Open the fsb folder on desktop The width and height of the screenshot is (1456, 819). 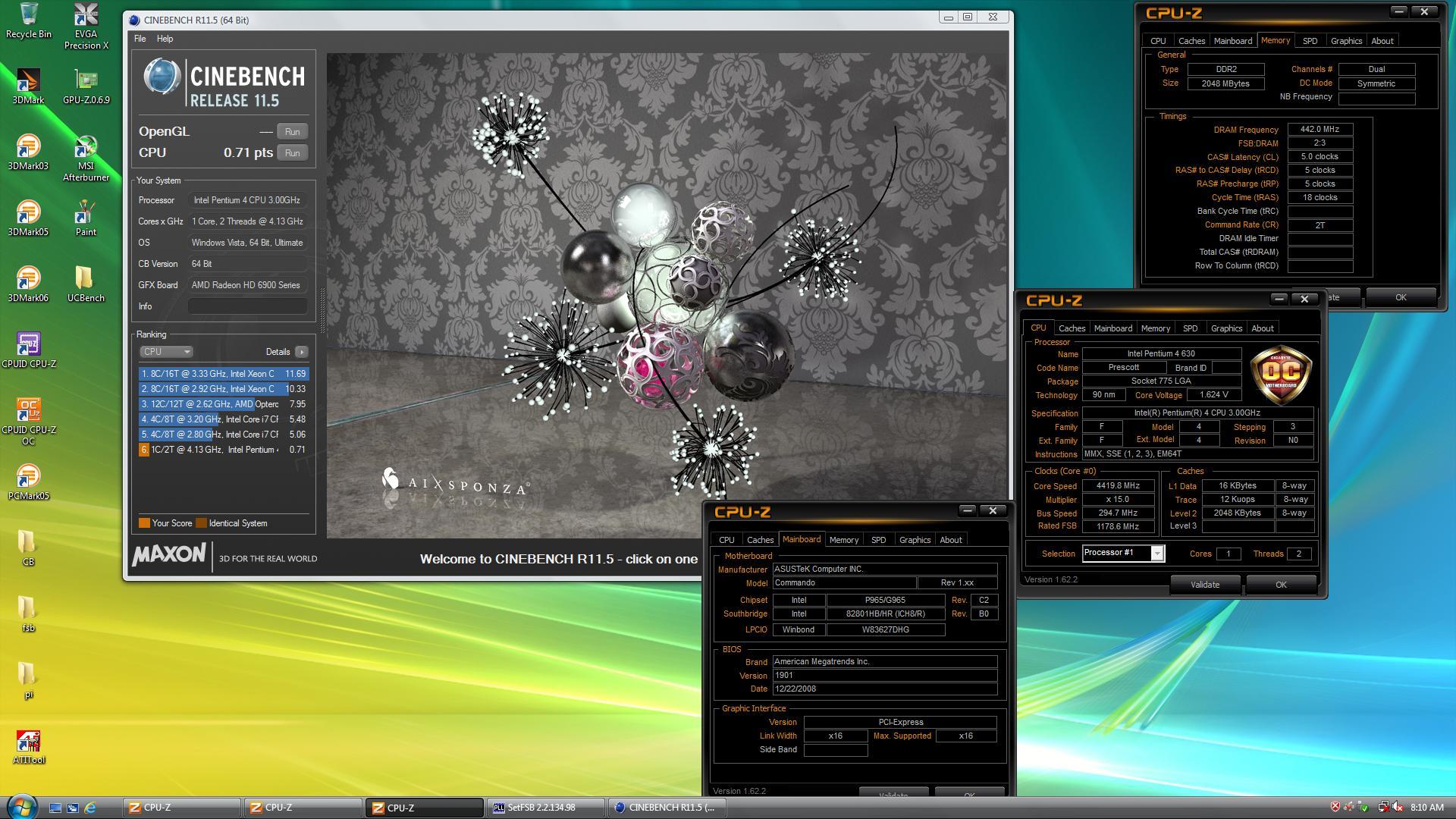(28, 614)
